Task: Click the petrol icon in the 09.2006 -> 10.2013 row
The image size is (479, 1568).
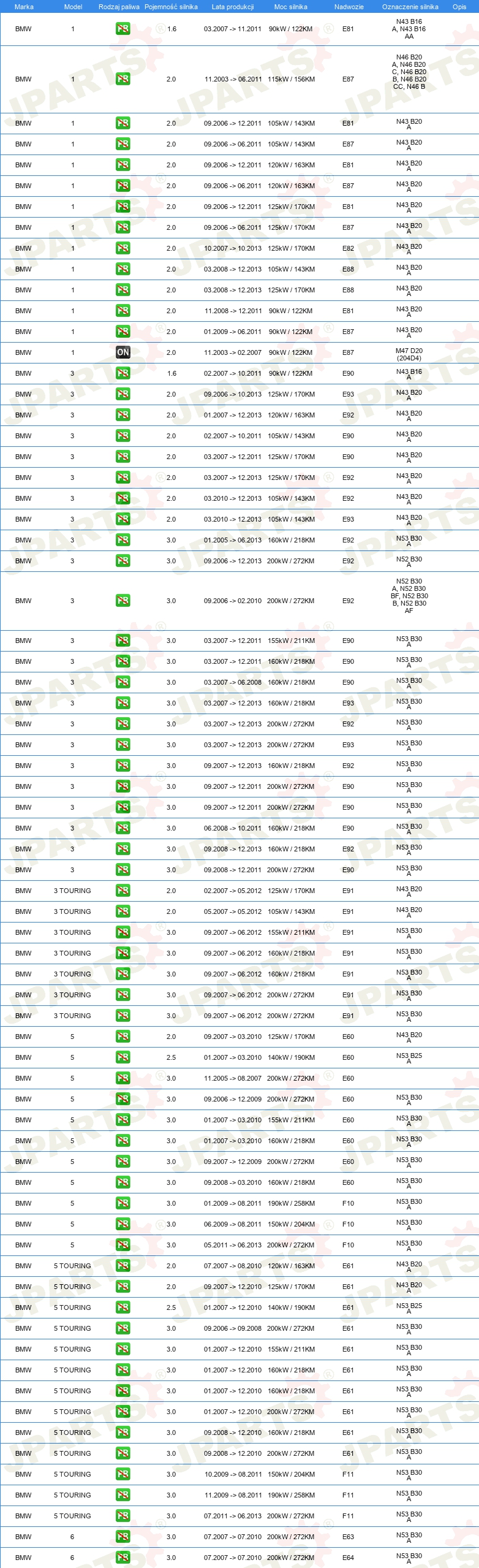Action: coord(123,394)
